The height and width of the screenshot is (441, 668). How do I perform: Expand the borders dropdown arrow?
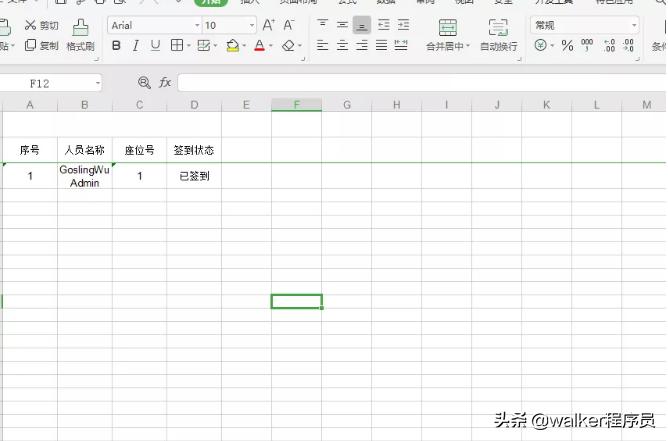188,46
